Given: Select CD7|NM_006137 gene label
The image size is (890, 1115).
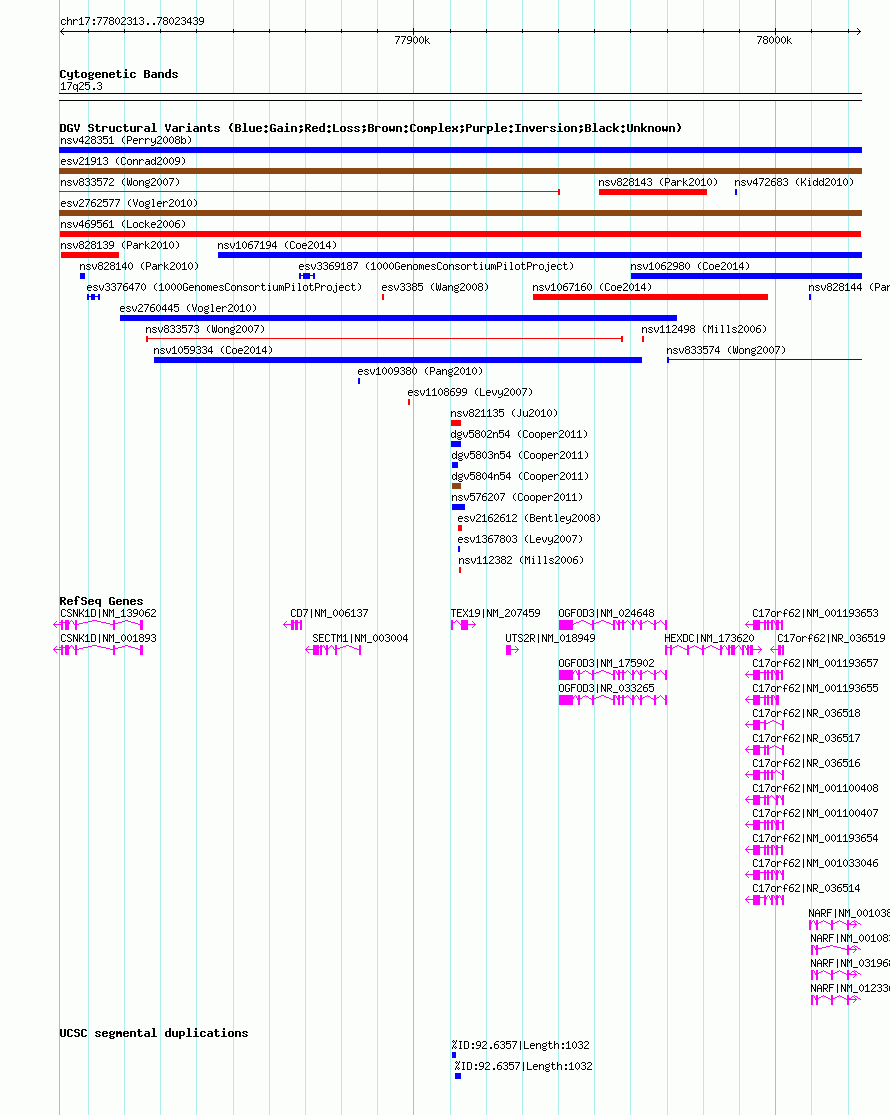Looking at the screenshot, I should (329, 613).
